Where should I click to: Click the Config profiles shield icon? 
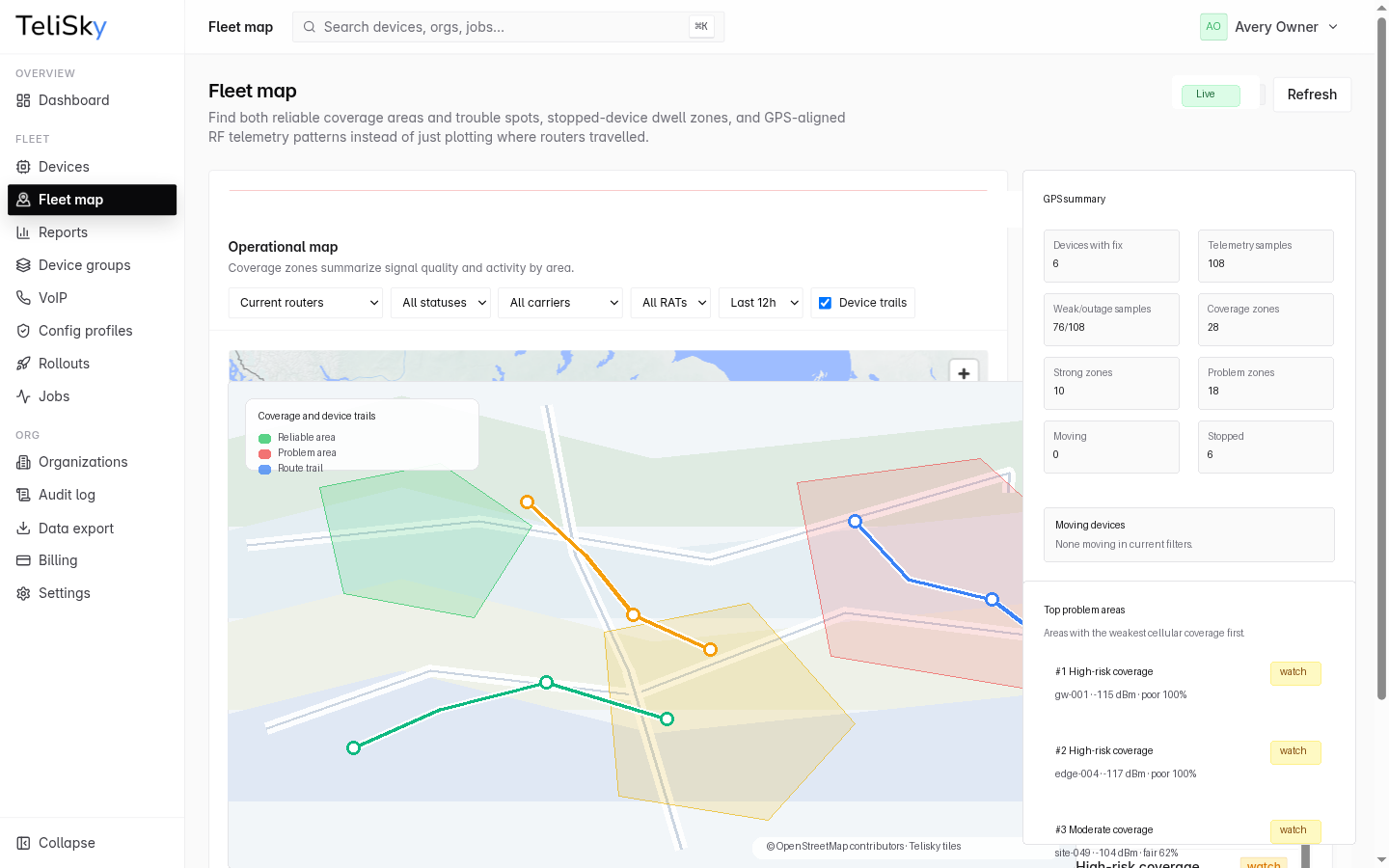pos(23,331)
